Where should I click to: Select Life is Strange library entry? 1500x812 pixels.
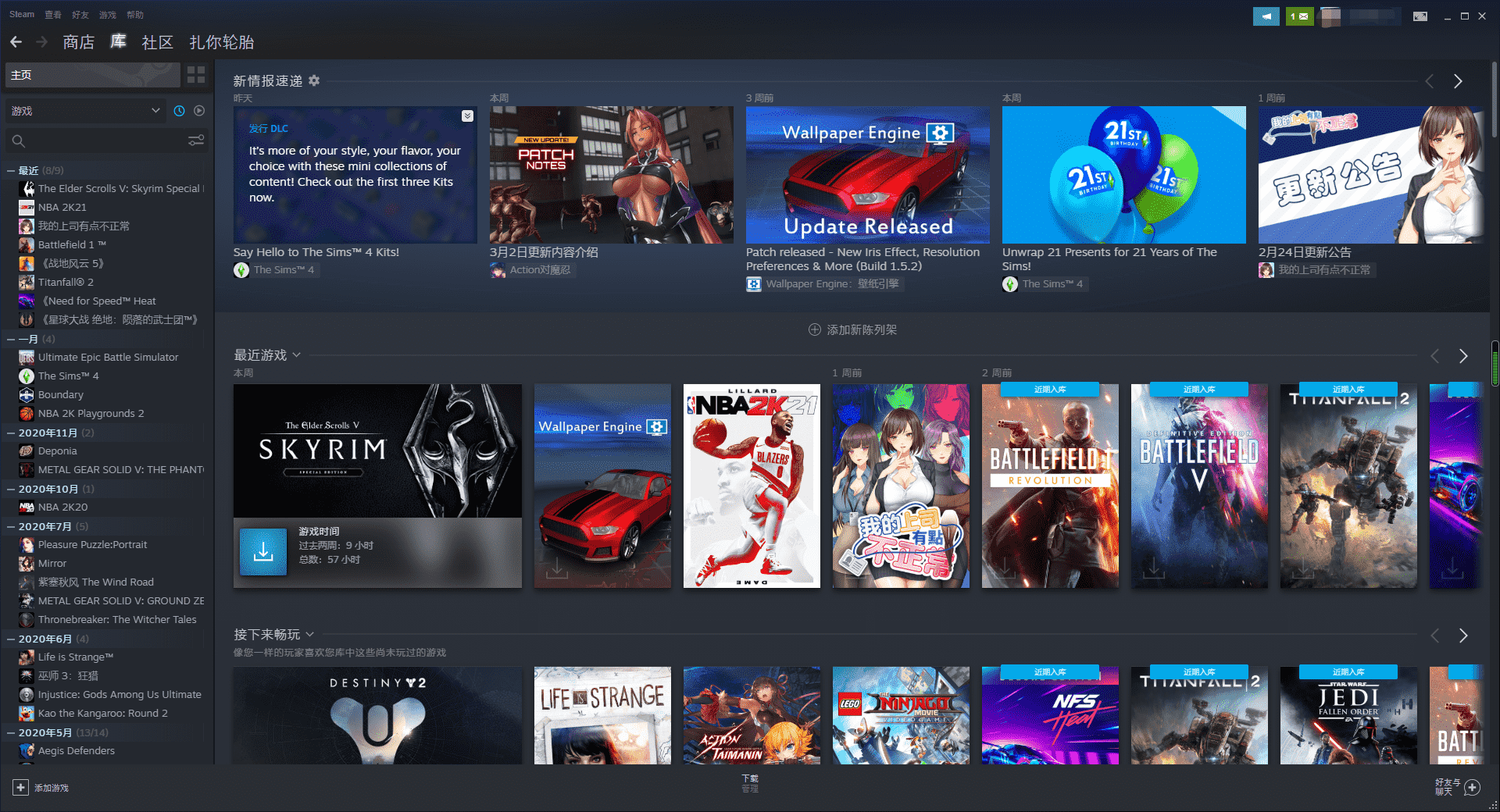coord(76,657)
